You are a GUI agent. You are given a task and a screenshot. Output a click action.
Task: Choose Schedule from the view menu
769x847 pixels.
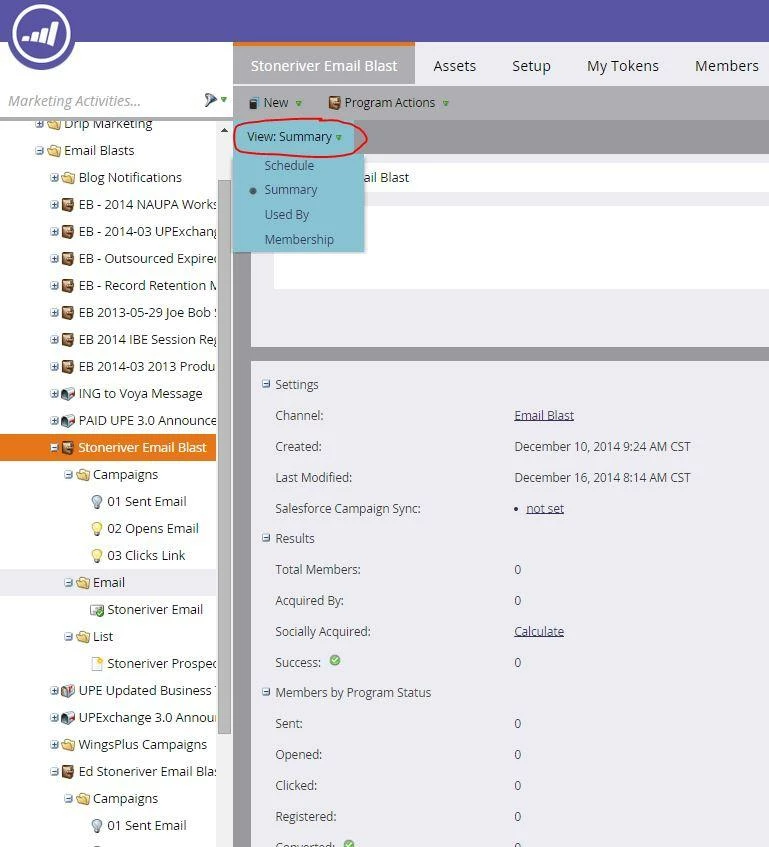(x=289, y=166)
